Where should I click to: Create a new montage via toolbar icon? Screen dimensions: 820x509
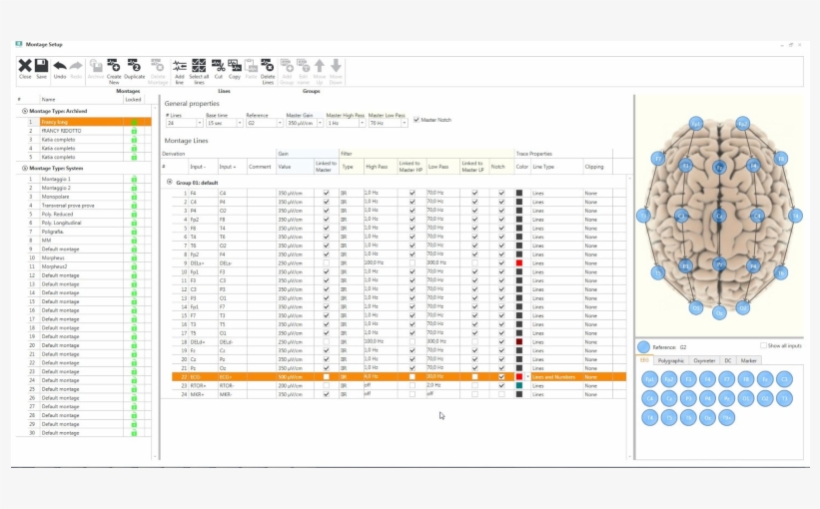tap(113, 67)
